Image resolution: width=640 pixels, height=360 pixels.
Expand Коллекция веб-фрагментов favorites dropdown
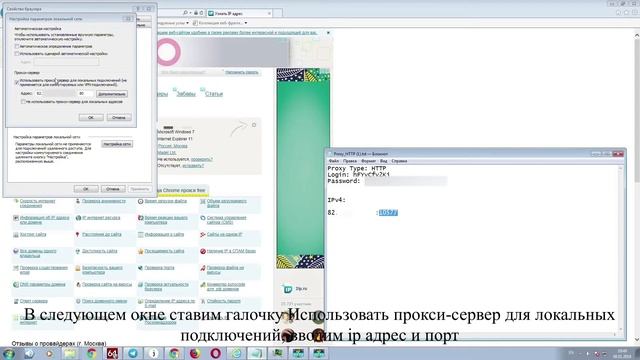pyautogui.click(x=246, y=23)
